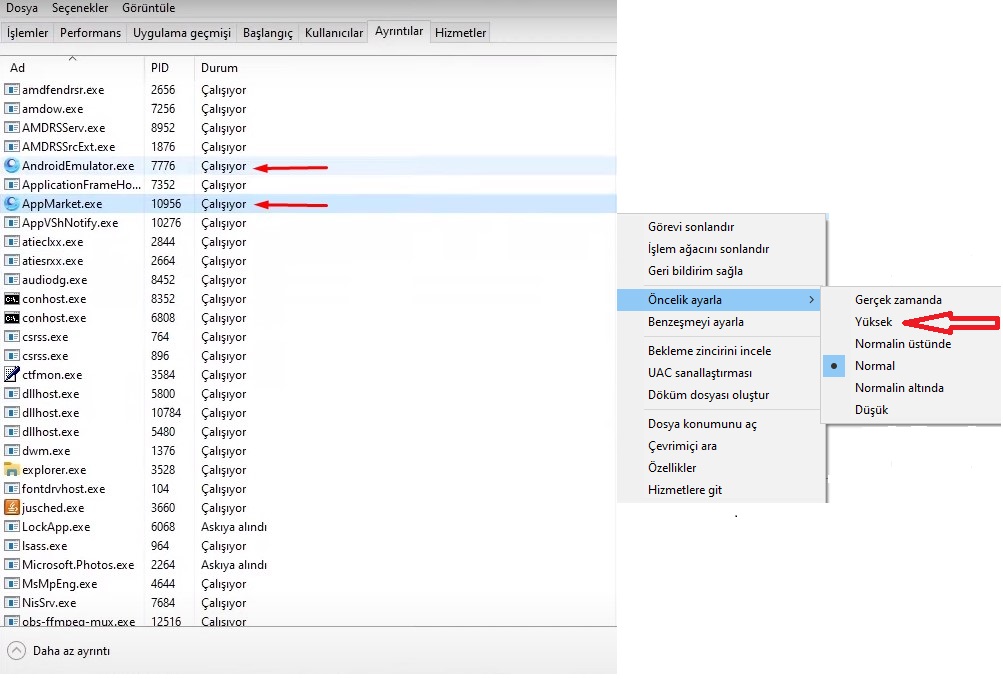Image resolution: width=1003 pixels, height=679 pixels.
Task: Open the Görüntüle menu
Action: pos(148,8)
